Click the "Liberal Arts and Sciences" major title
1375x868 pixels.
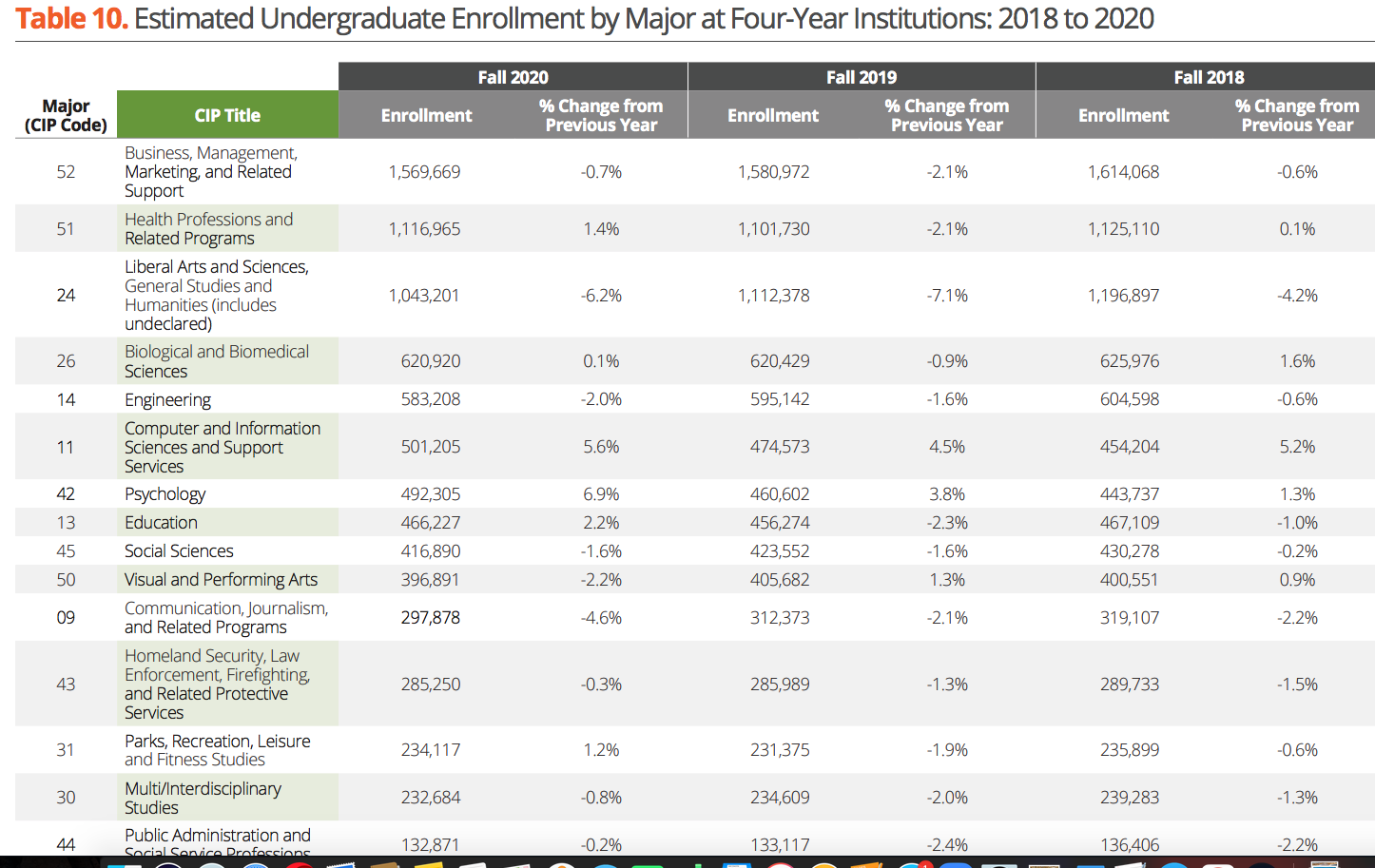217,295
